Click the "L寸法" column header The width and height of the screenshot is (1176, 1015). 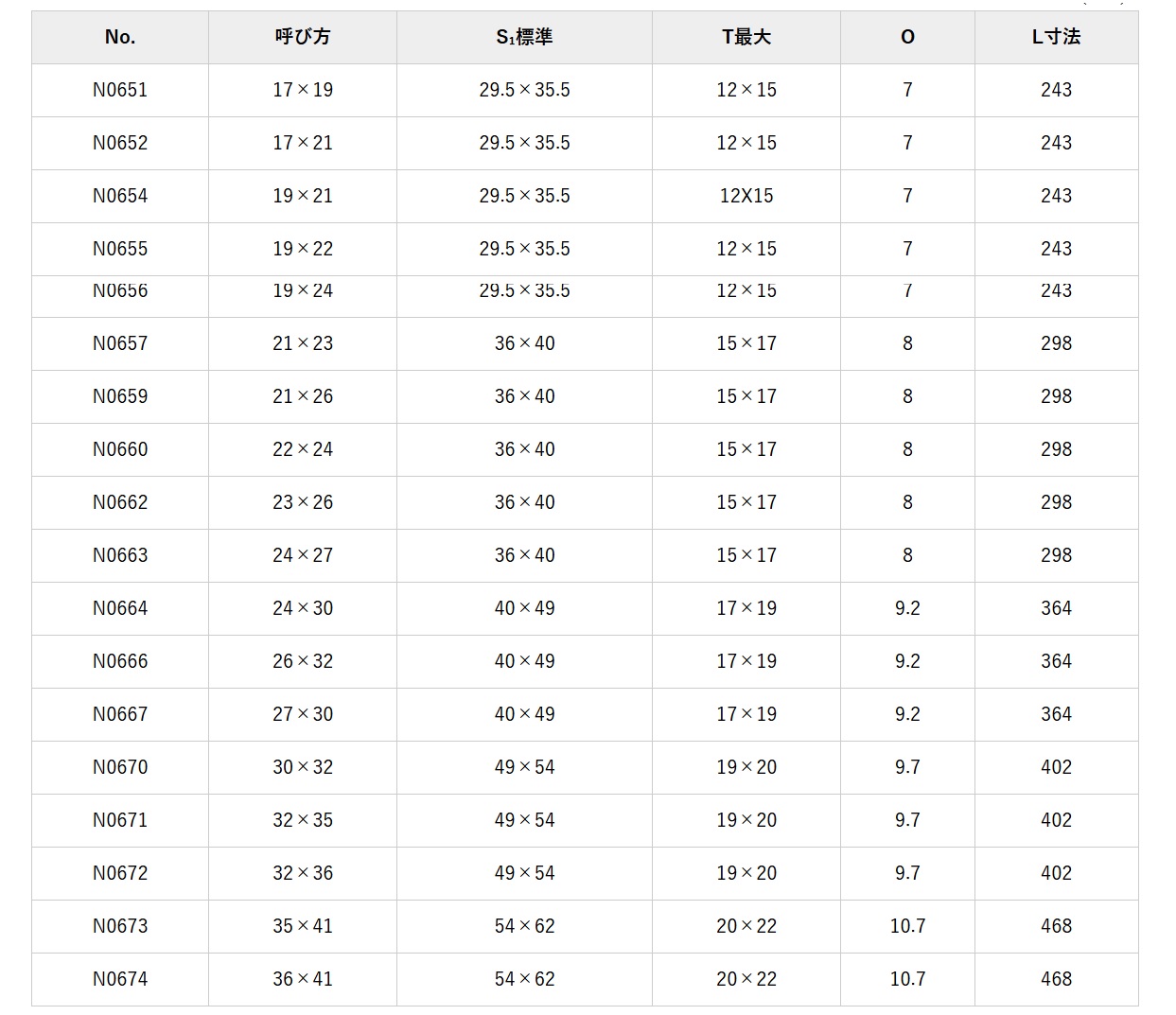pos(1056,37)
